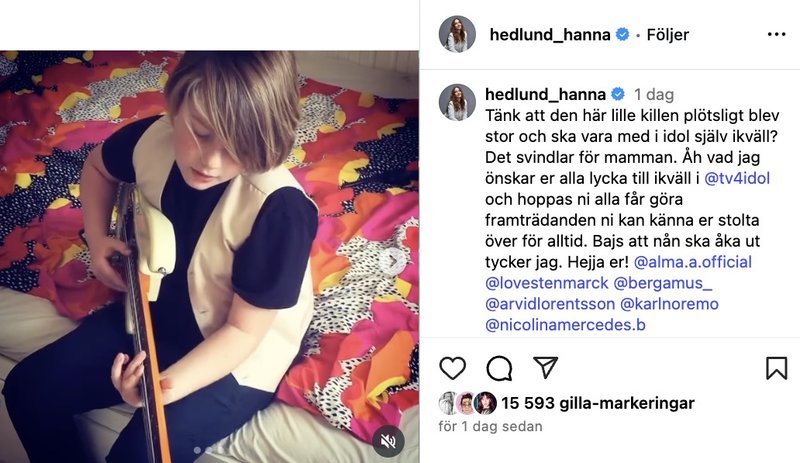Select the carousel pagination dots on video
The image size is (800, 463).
pos(210,450)
